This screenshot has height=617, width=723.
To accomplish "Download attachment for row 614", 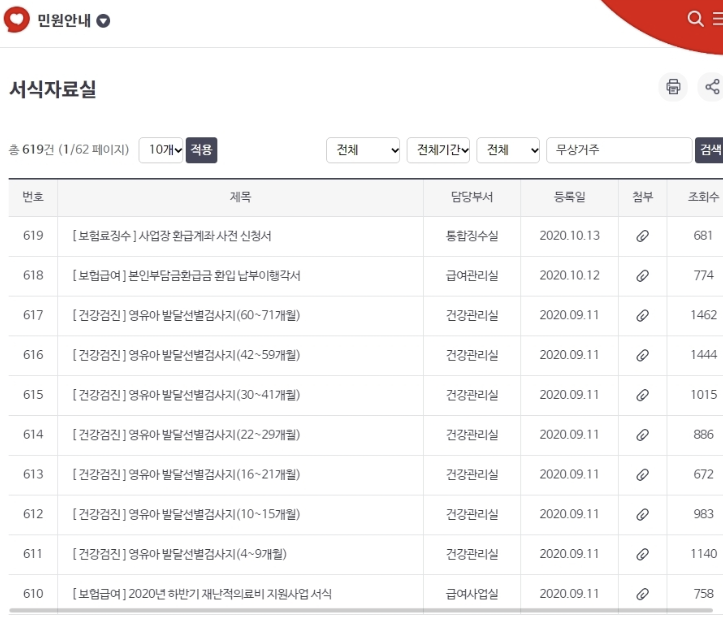I will coord(642,435).
